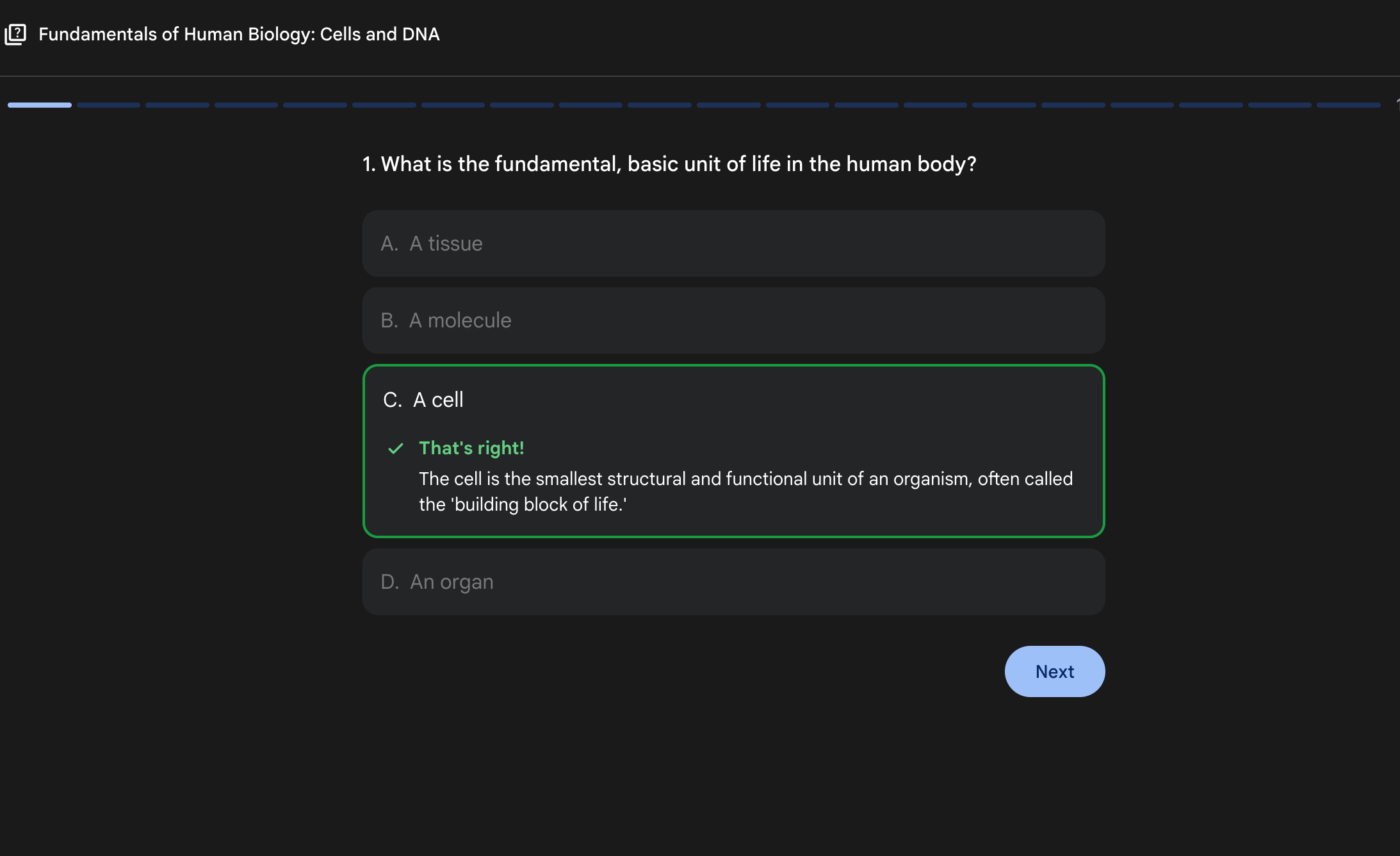Select answer option 'A. A tissue'
Viewport: 1400px width, 856px height.
[x=734, y=243]
